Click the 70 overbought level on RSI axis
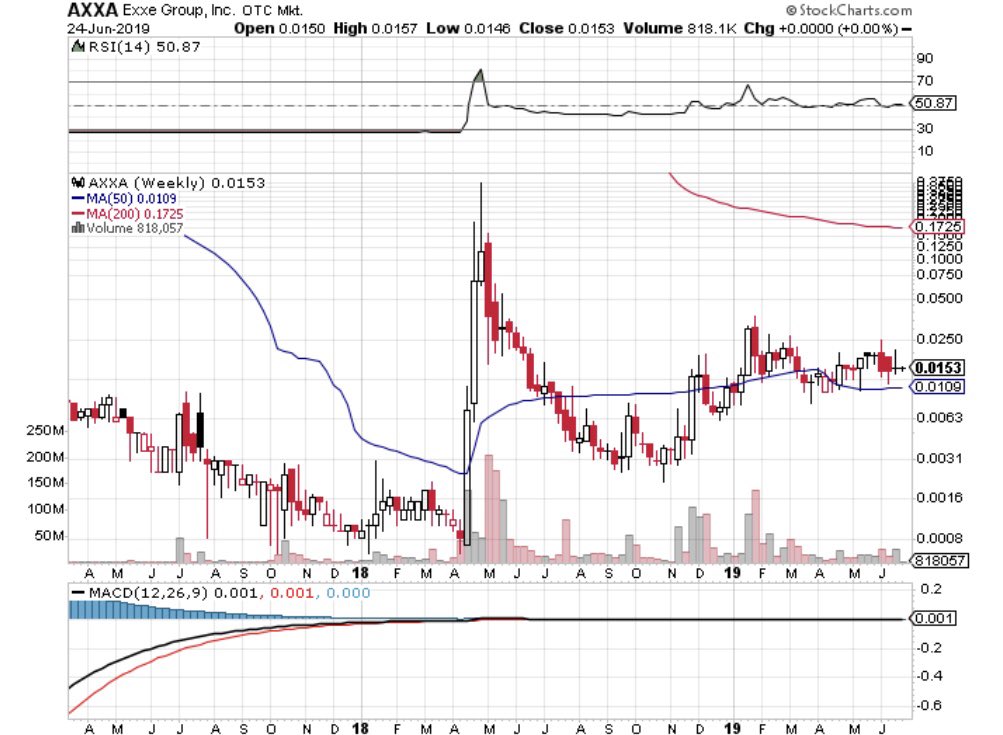 click(x=925, y=81)
